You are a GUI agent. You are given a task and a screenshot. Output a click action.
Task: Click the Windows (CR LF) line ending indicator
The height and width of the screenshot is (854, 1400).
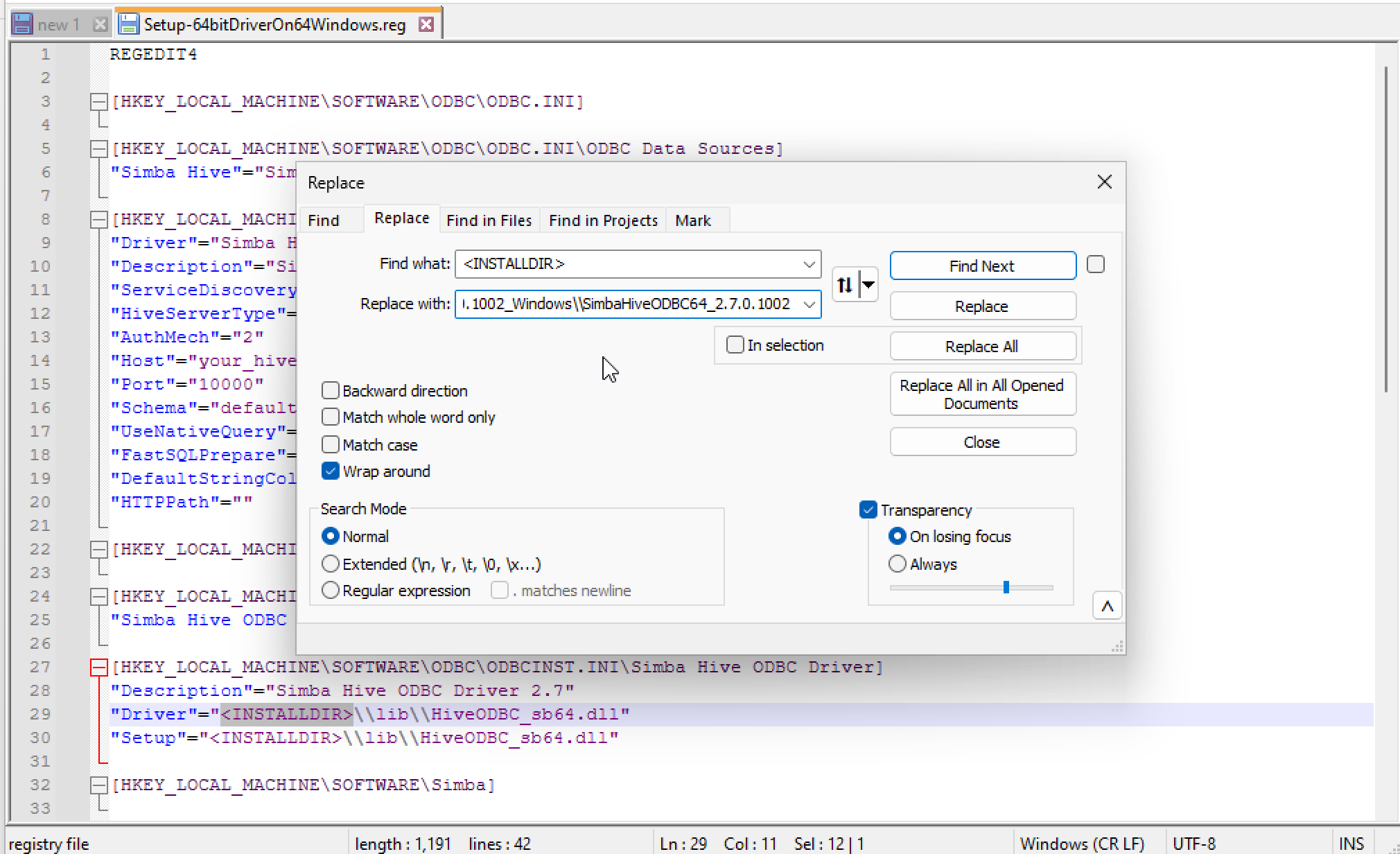(1082, 844)
